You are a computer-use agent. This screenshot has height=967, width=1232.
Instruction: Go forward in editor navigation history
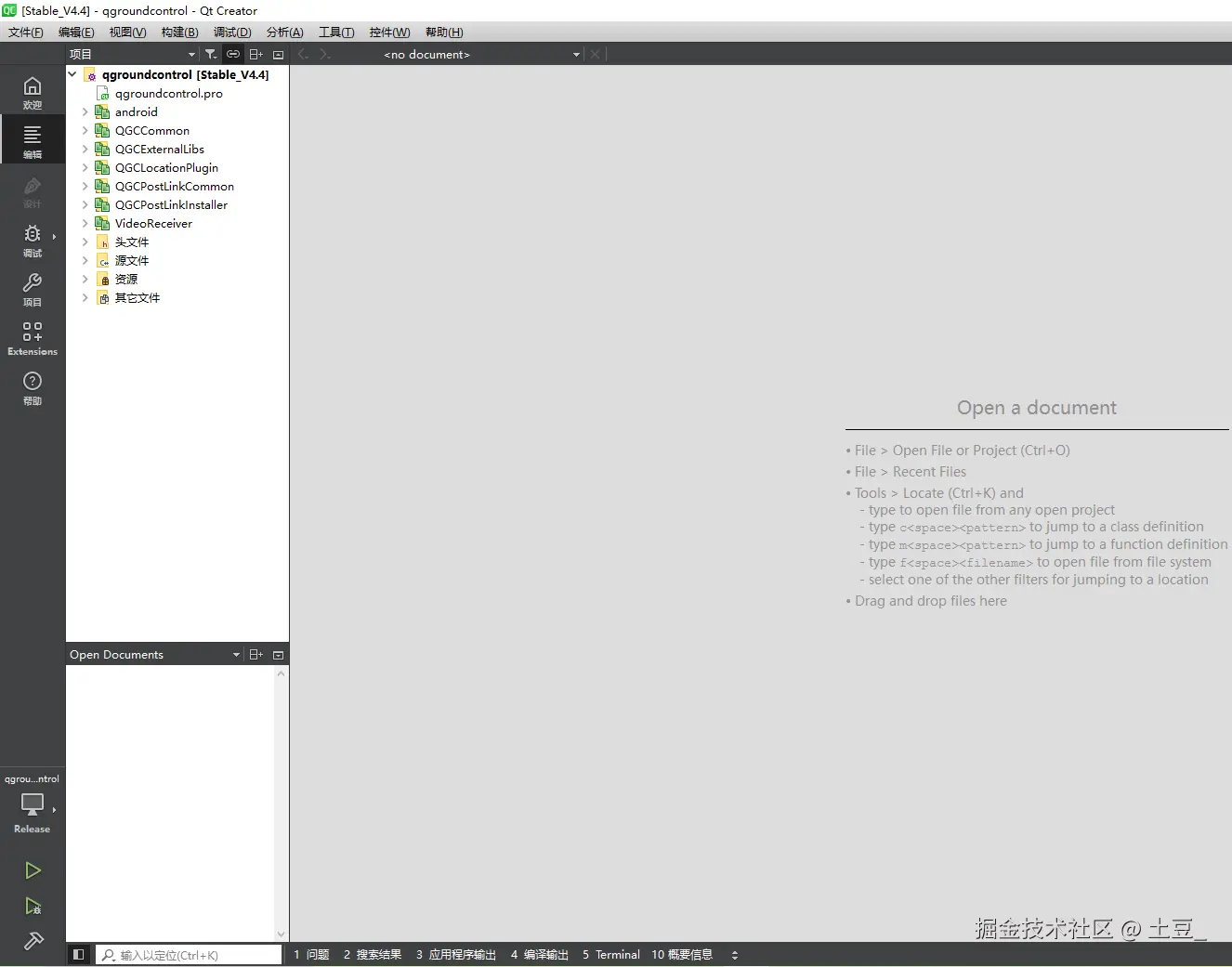324,54
